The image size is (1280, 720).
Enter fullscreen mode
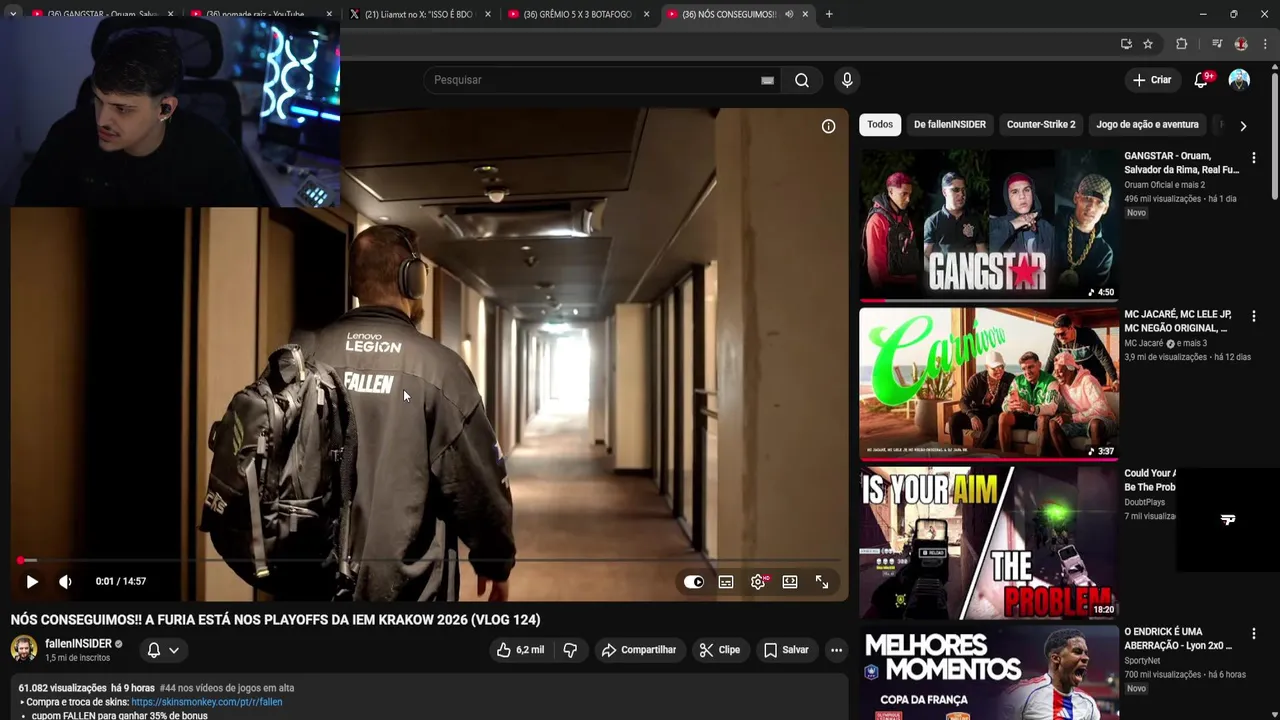click(x=822, y=582)
